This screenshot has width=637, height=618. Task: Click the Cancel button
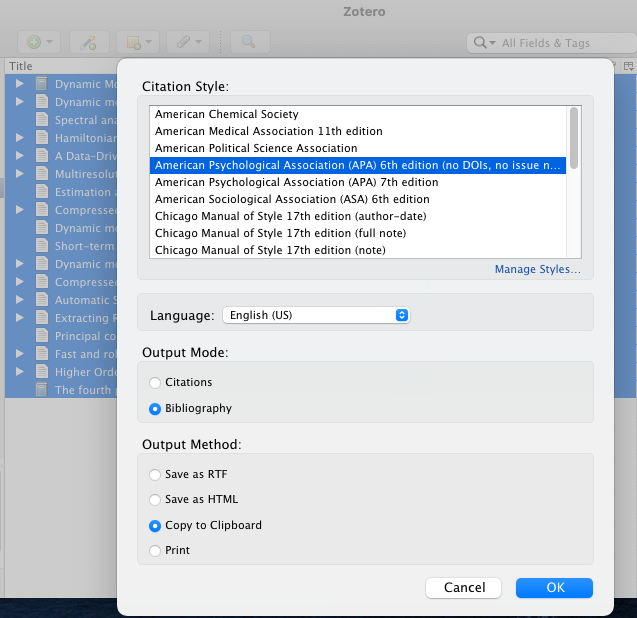[464, 588]
